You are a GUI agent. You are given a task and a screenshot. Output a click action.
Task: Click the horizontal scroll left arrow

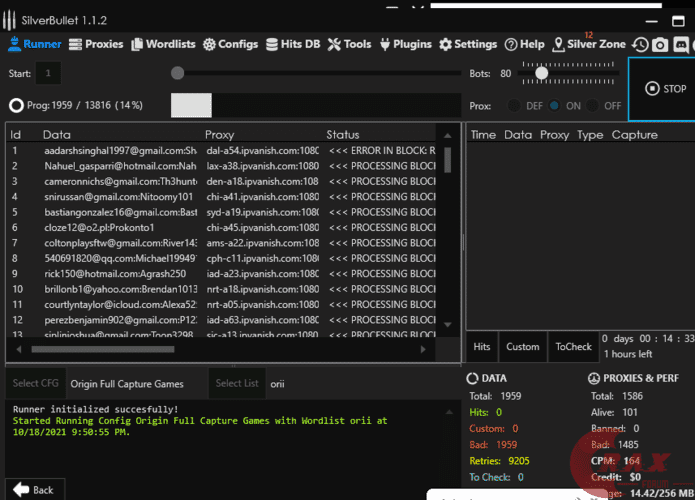[19, 349]
